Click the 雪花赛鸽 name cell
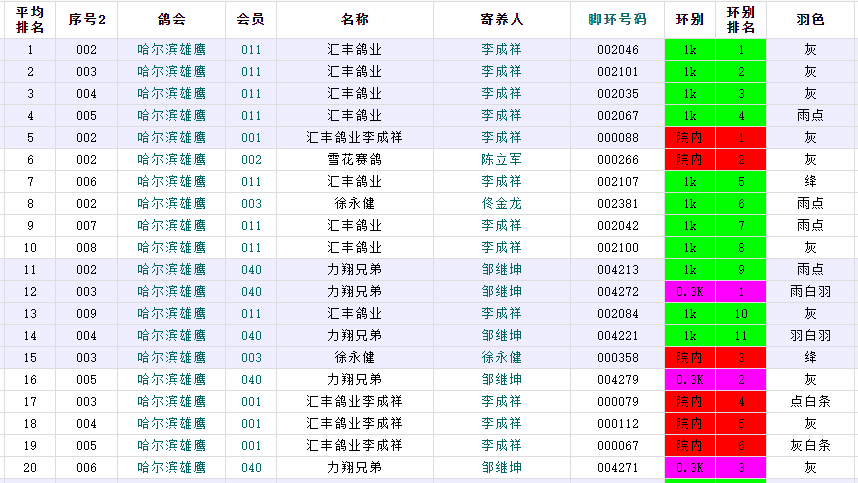Image resolution: width=858 pixels, height=483 pixels. [354, 159]
